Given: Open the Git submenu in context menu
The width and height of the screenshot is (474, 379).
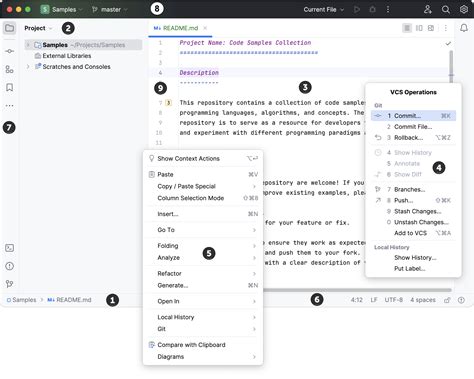Looking at the screenshot, I should 203,329.
